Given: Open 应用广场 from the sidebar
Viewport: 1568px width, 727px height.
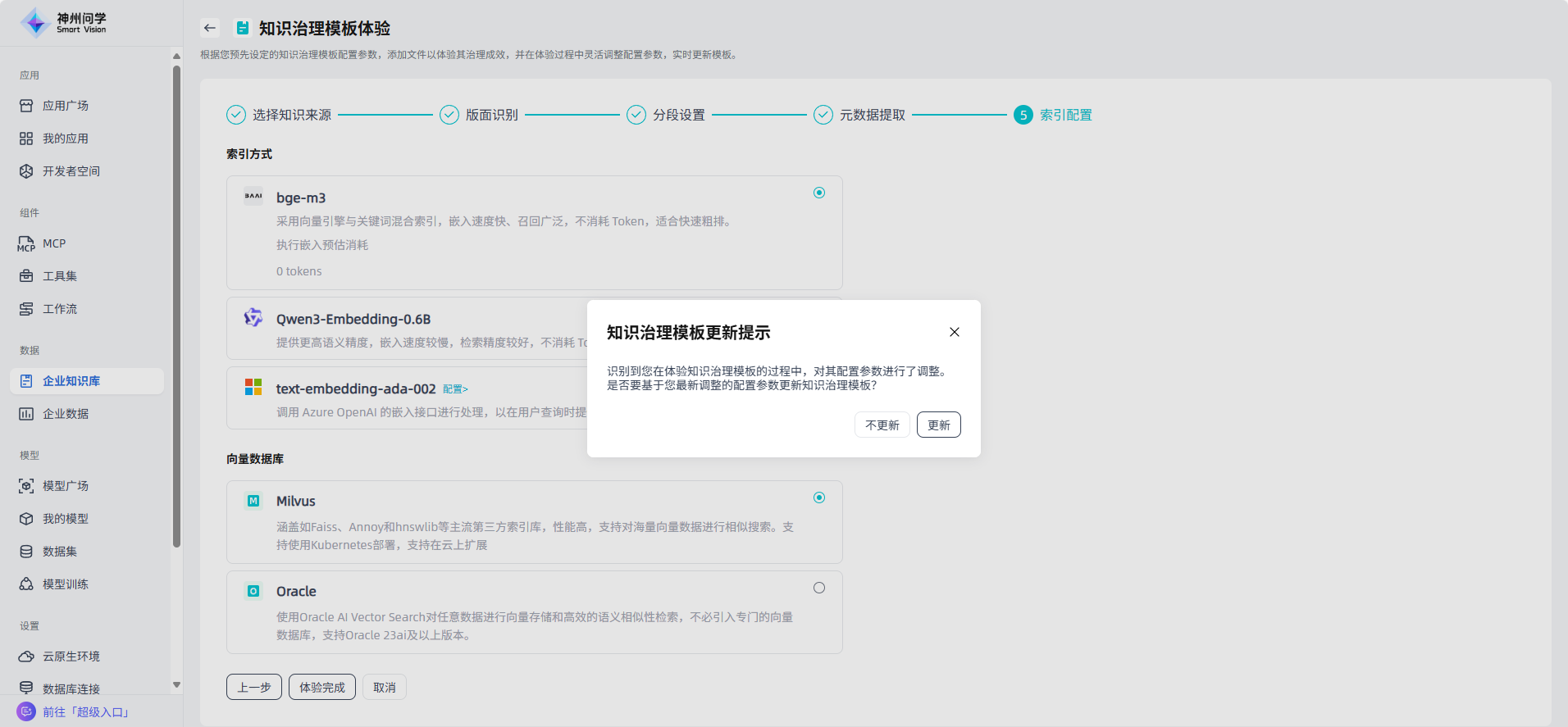Looking at the screenshot, I should (65, 106).
